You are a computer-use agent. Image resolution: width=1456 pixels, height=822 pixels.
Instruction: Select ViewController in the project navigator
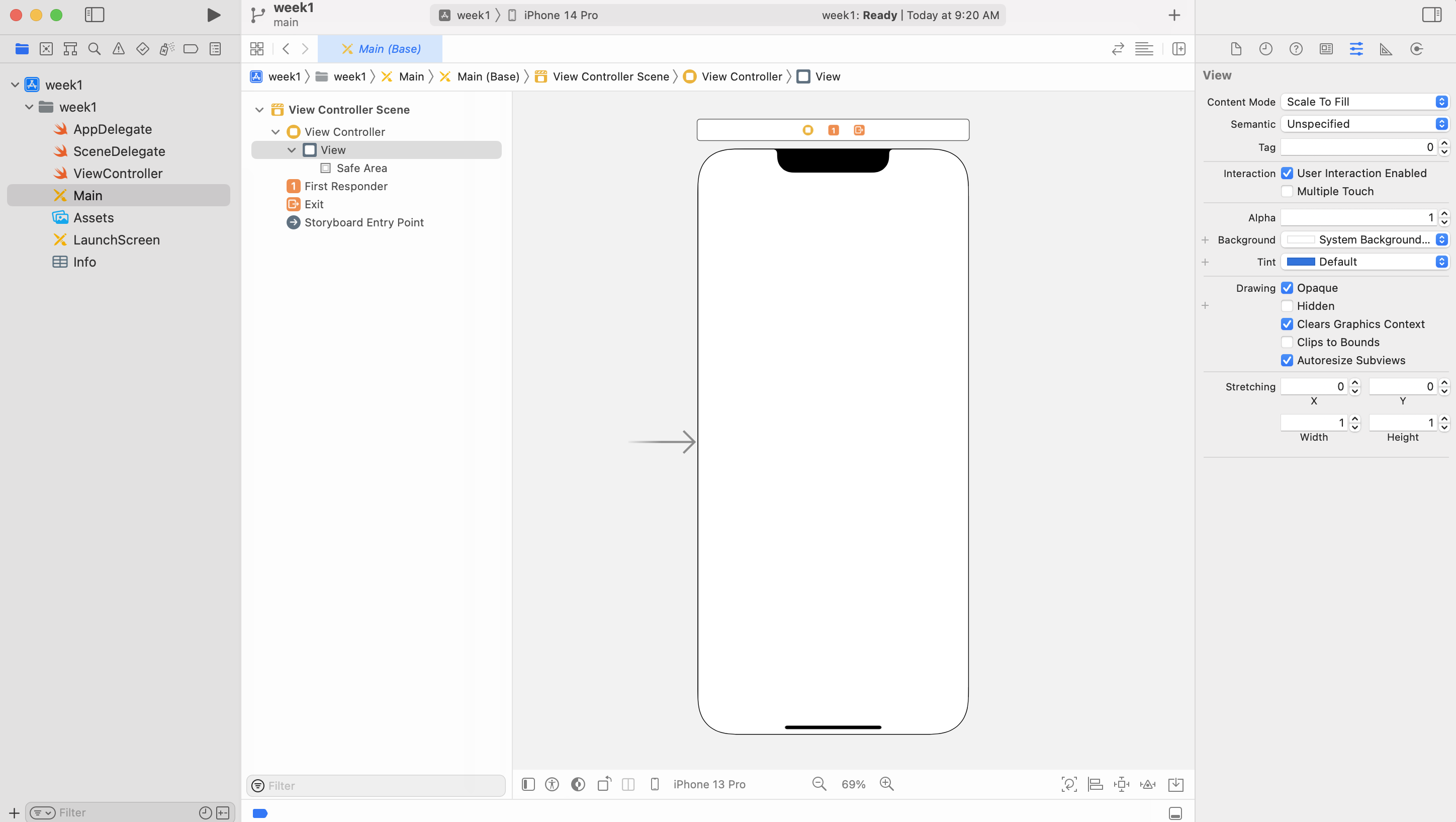pyautogui.click(x=118, y=173)
